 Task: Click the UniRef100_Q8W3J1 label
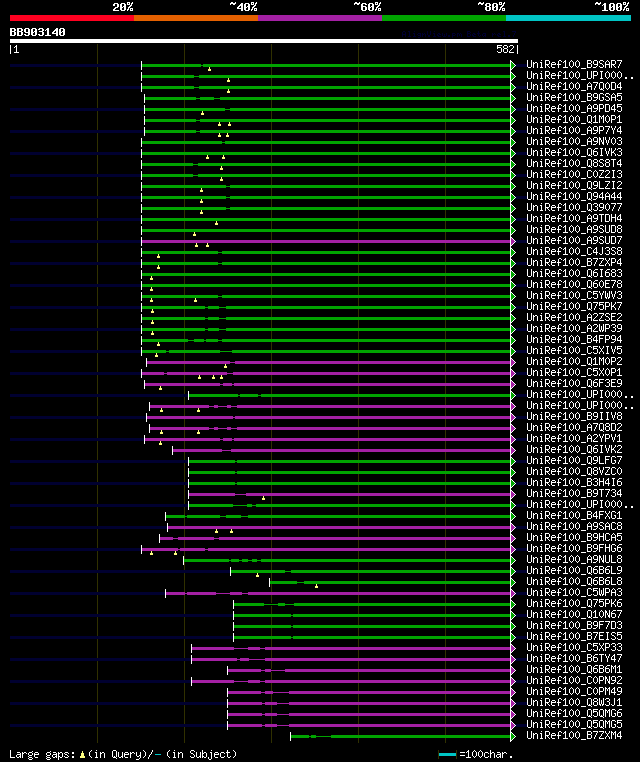[574, 702]
